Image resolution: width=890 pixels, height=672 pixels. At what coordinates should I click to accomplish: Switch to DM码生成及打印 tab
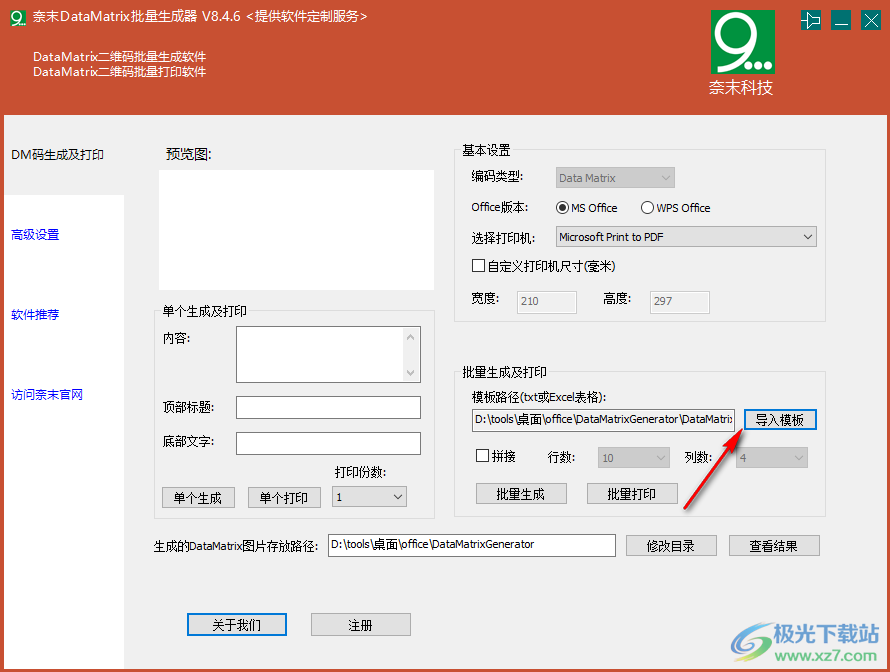coord(57,155)
